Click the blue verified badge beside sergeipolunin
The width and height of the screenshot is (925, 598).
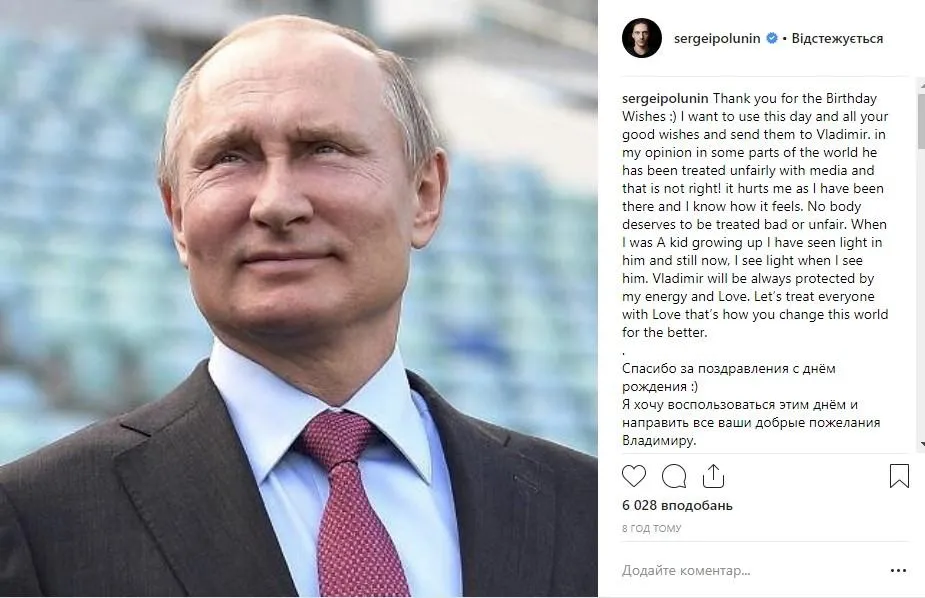772,38
